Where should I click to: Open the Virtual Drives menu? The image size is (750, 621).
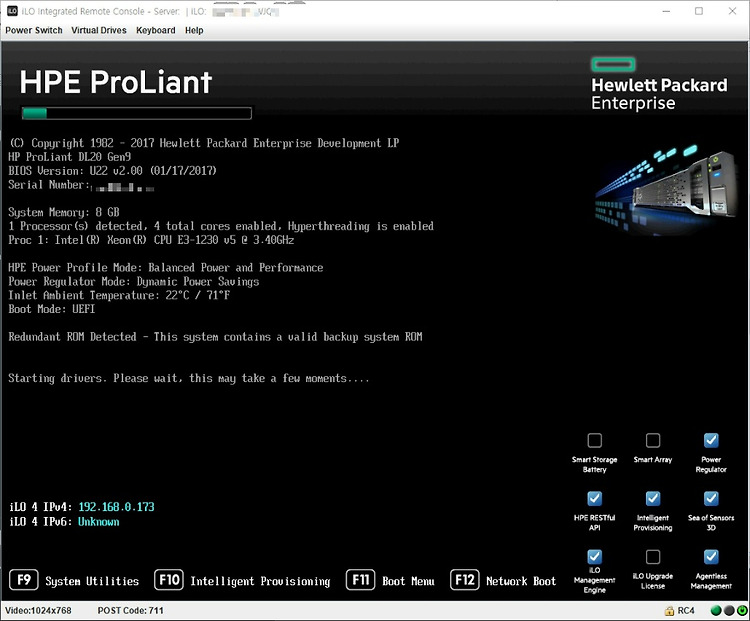pyautogui.click(x=99, y=30)
